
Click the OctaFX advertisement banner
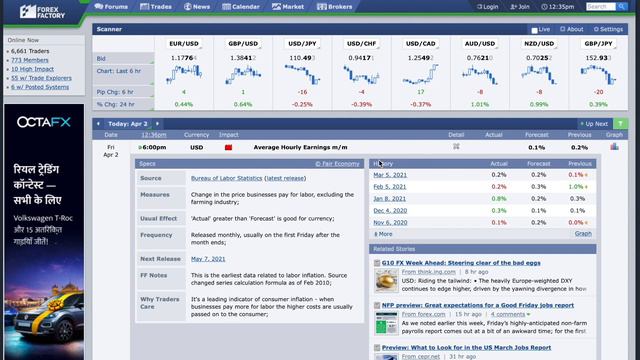pos(44,232)
